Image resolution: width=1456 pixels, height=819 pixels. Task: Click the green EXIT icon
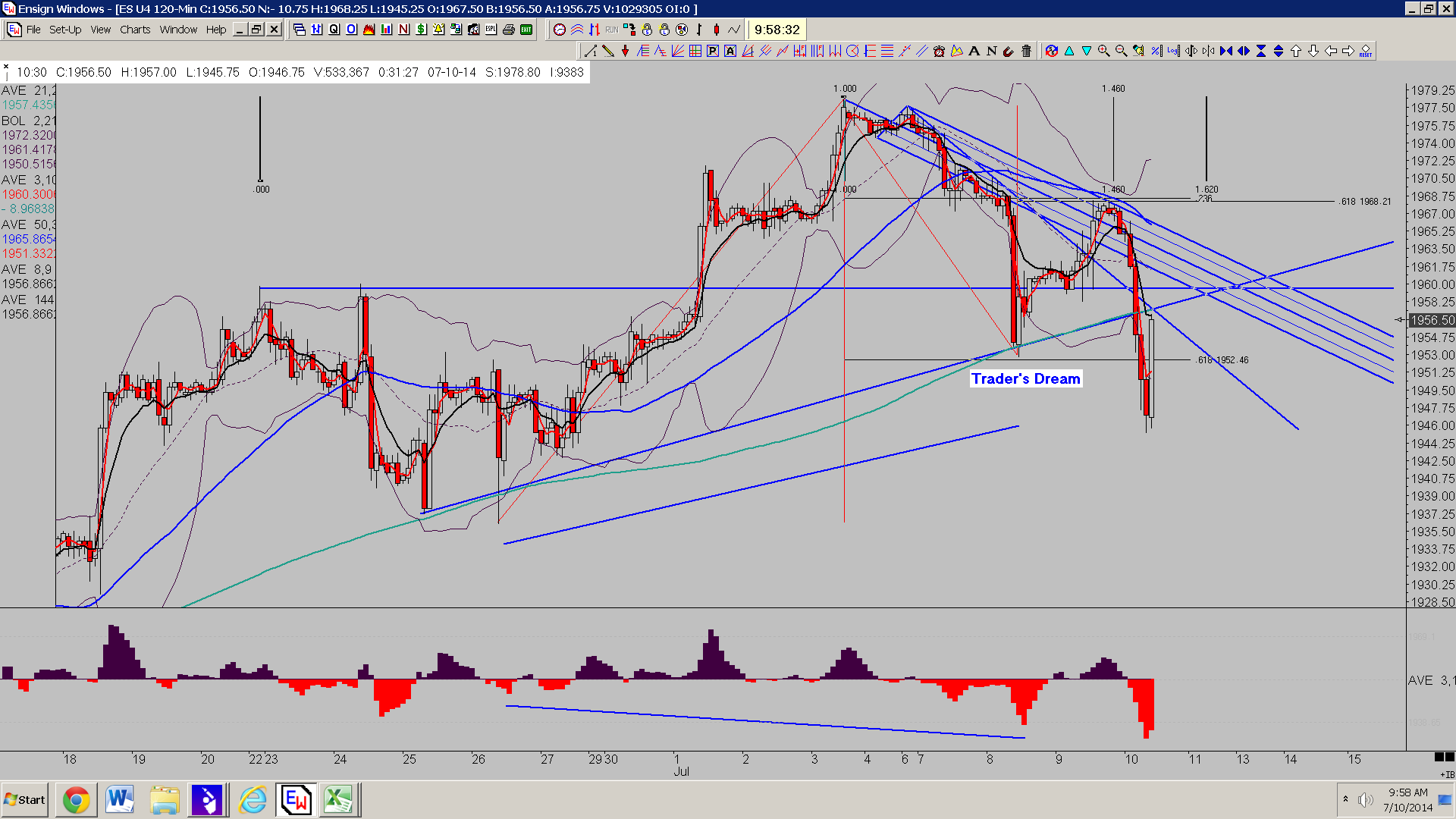click(x=526, y=30)
